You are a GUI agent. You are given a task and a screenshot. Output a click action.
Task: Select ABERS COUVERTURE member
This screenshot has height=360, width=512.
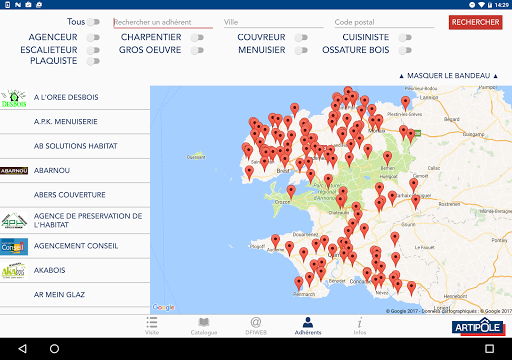pyautogui.click(x=75, y=195)
